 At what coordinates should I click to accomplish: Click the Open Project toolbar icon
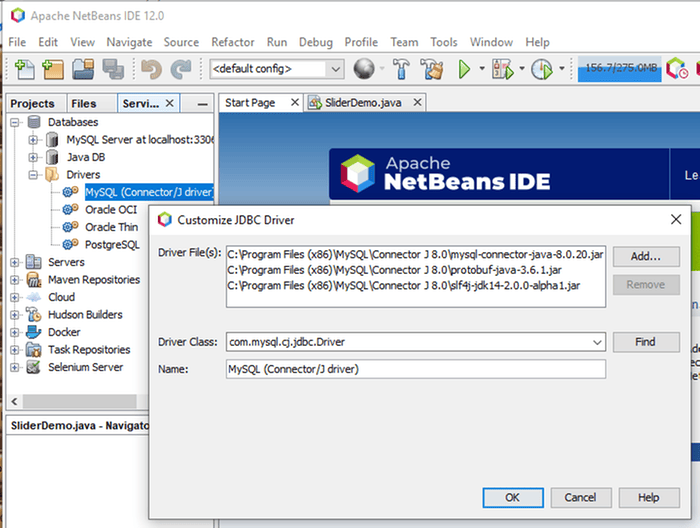coord(83,69)
